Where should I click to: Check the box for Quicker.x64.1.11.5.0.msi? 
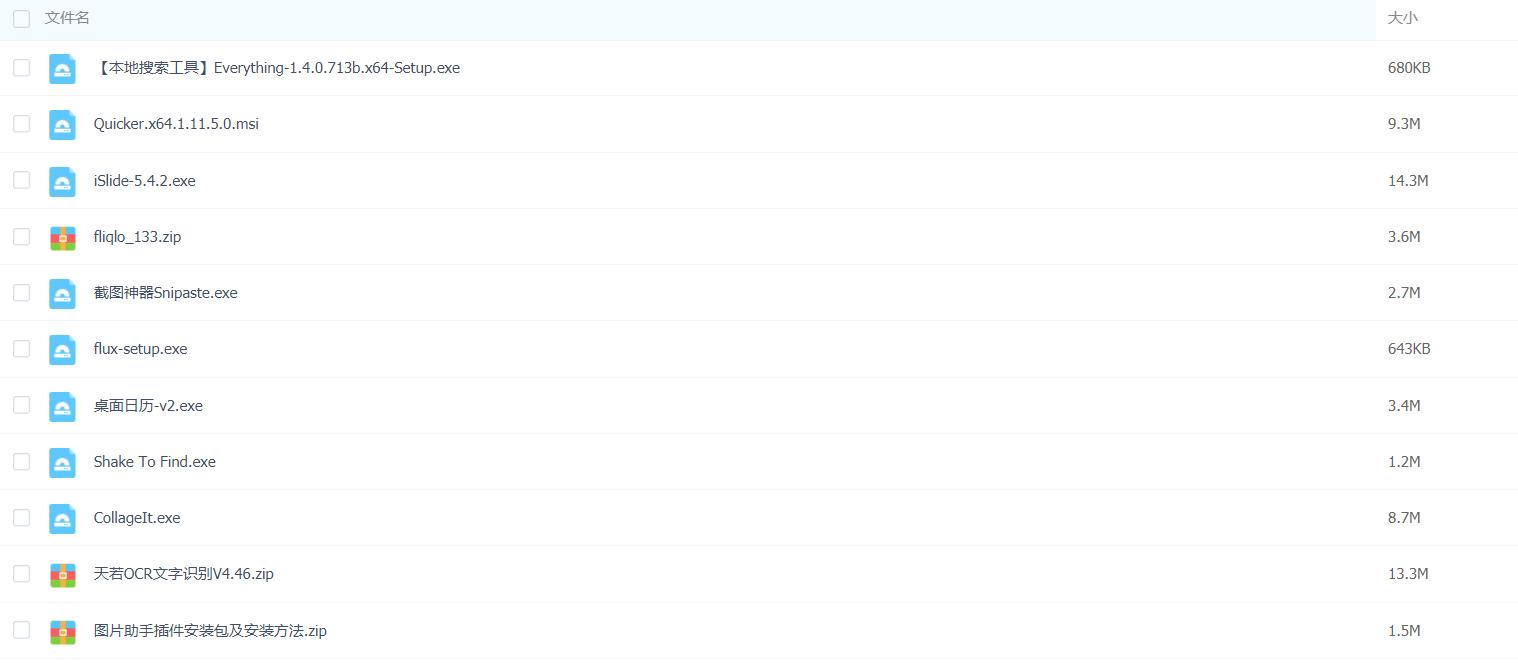pos(21,124)
